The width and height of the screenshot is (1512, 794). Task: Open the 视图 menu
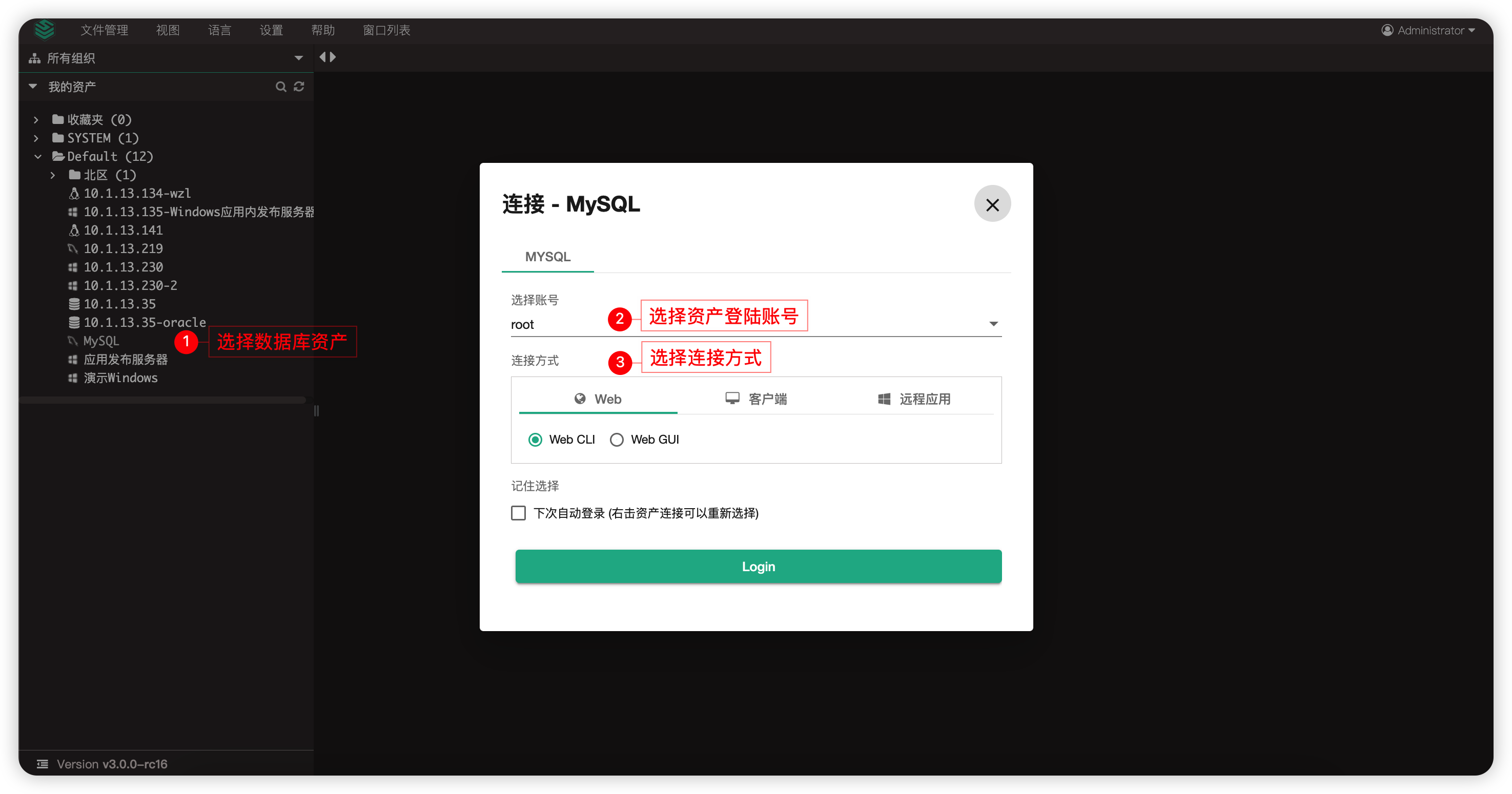click(168, 30)
